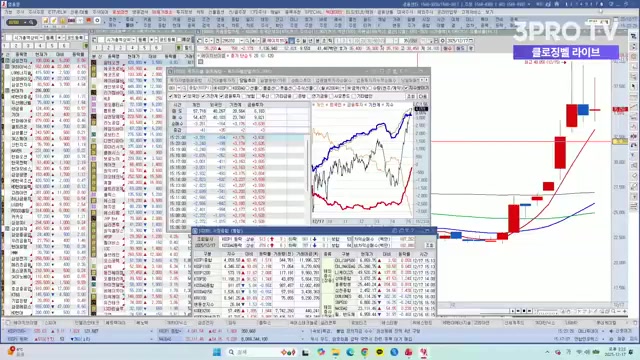Click the red 매수 button above the candlestick chart
This screenshot has height=360, width=640.
point(448,48)
